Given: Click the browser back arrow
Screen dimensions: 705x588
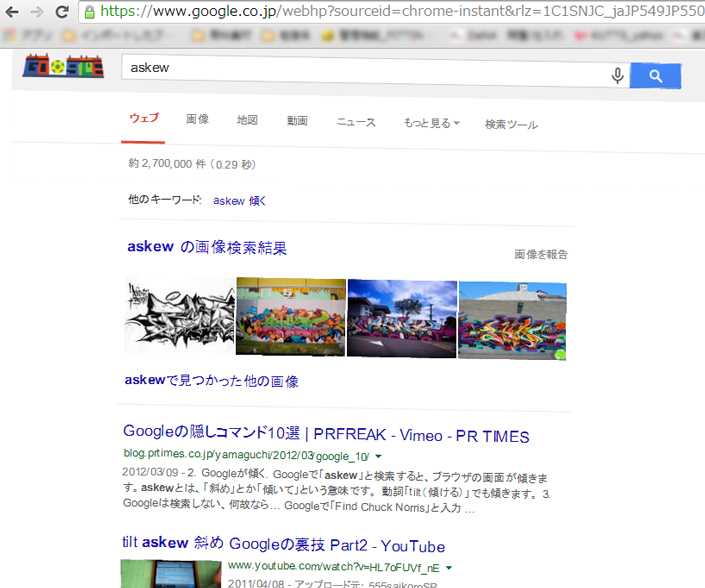Looking at the screenshot, I should point(12,12).
